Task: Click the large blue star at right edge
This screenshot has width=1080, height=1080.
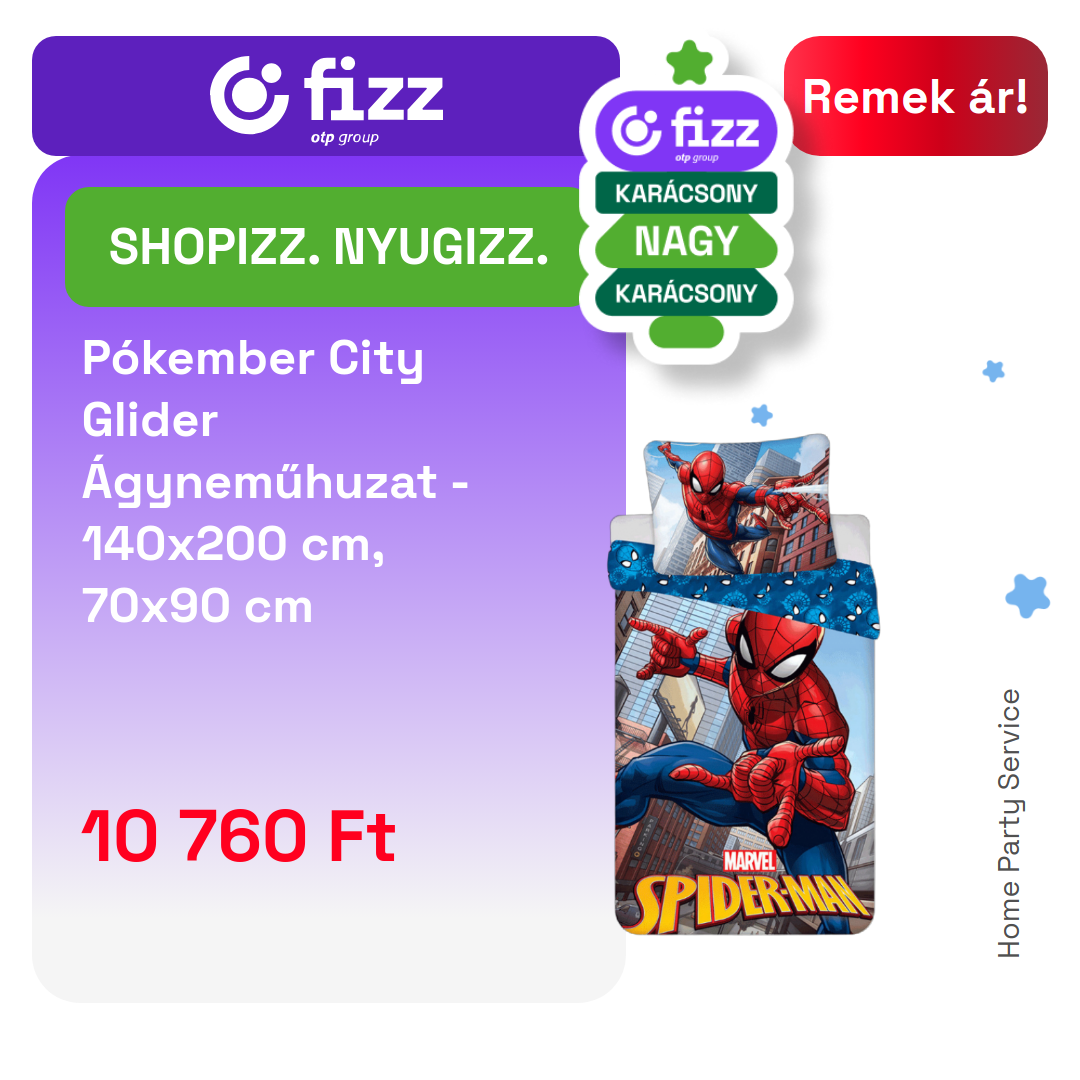Action: point(1027,595)
